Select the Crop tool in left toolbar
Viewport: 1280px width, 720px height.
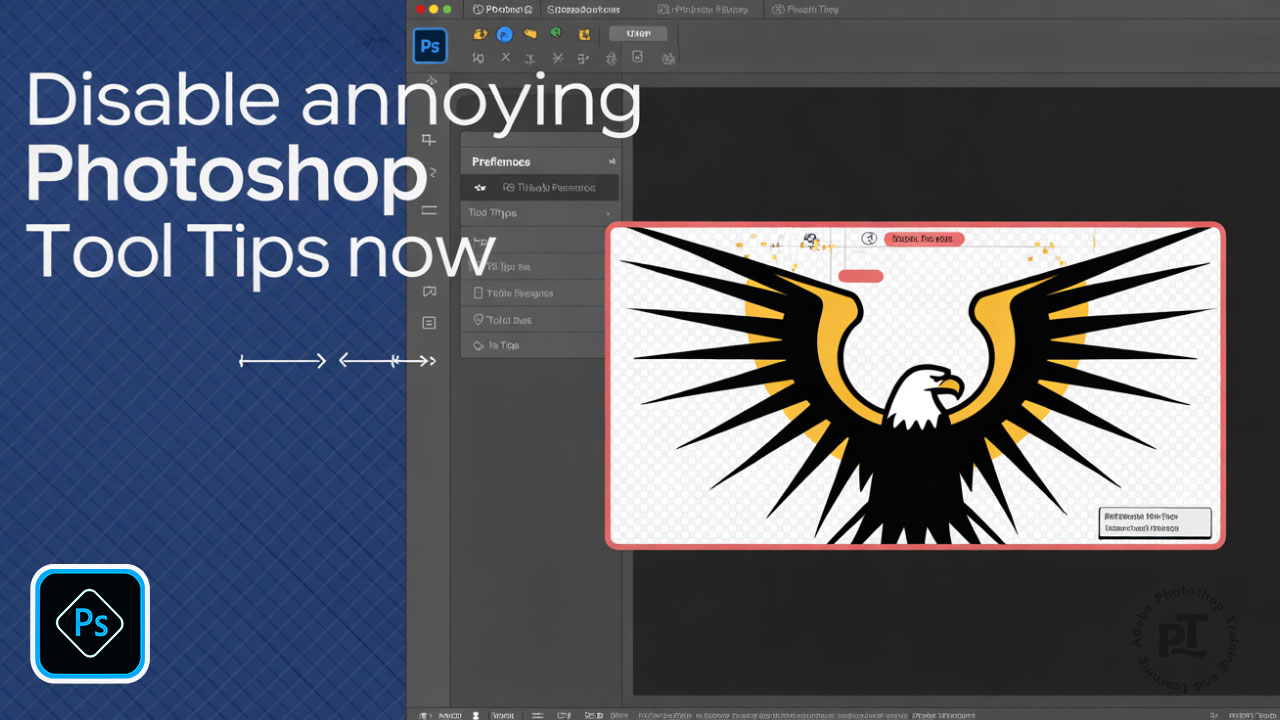coord(429,140)
